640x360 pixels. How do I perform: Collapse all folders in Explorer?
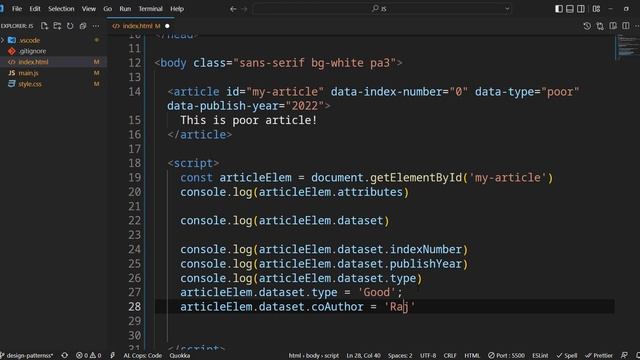[x=83, y=26]
